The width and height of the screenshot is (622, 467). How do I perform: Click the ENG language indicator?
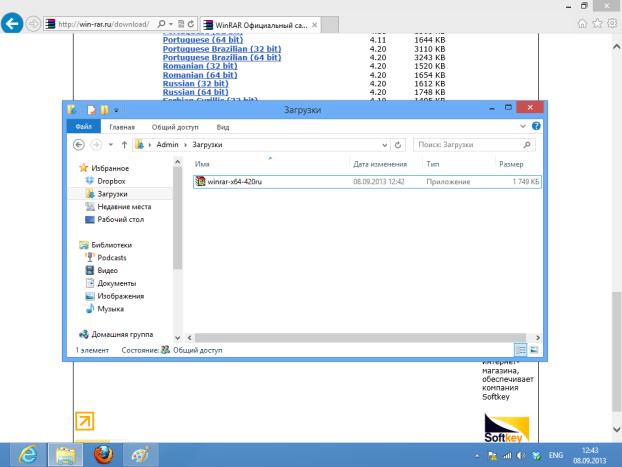pos(555,455)
